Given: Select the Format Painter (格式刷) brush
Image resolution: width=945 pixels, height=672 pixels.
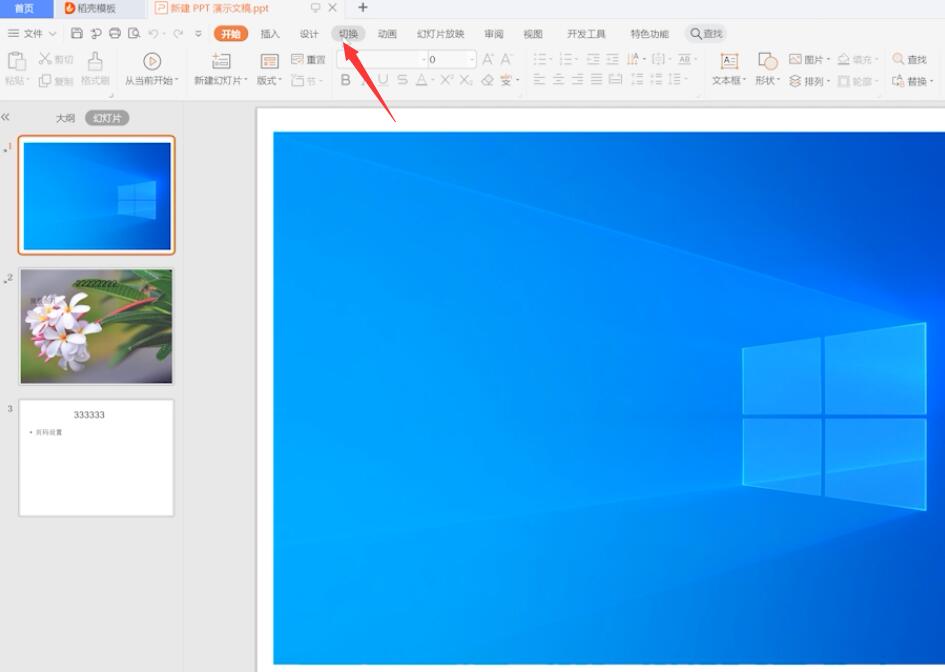Looking at the screenshot, I should click(x=95, y=61).
